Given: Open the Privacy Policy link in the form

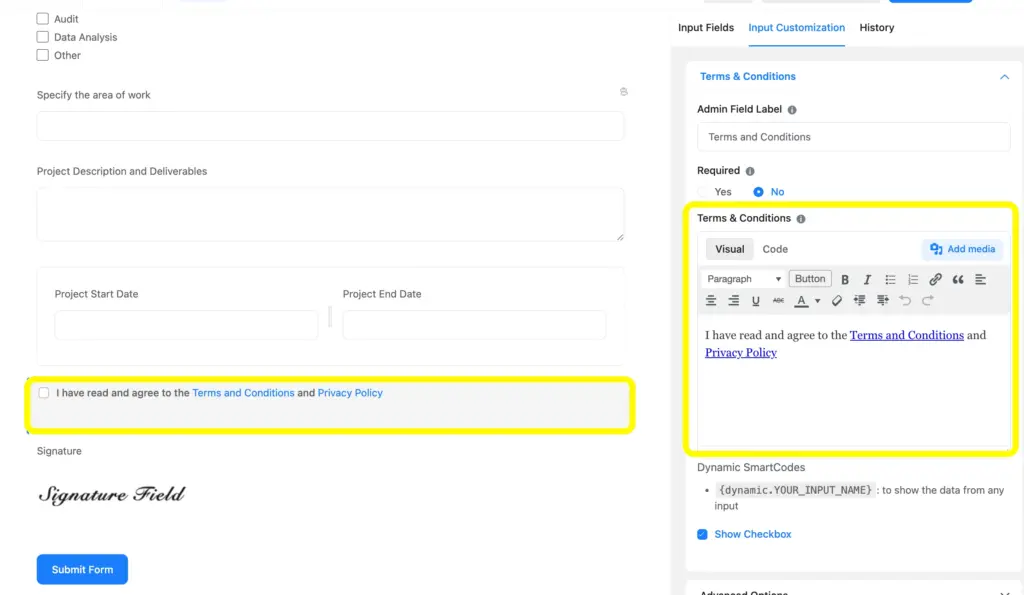Looking at the screenshot, I should 350,393.
